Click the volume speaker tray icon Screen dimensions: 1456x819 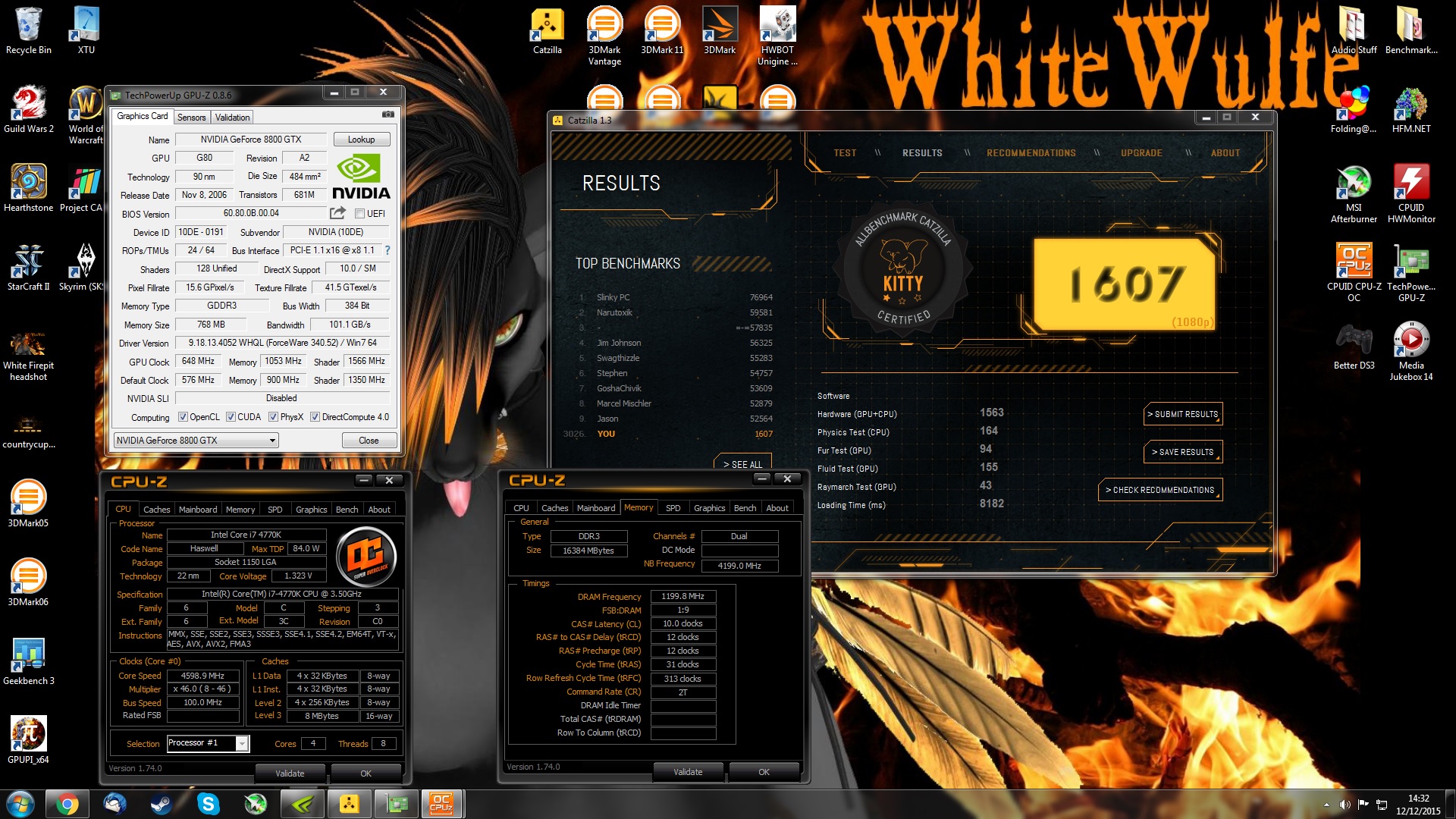pyautogui.click(x=1345, y=805)
